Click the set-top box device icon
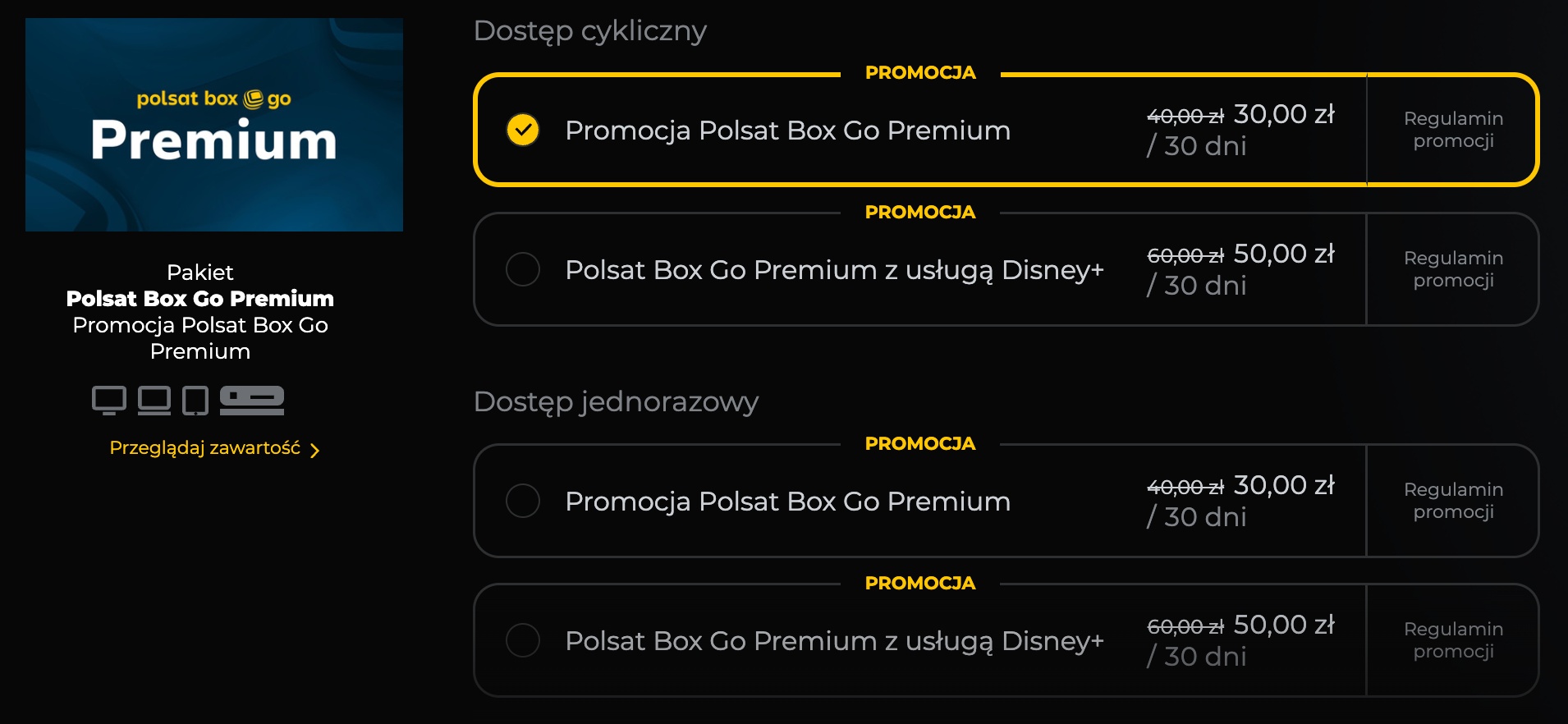Image resolution: width=1568 pixels, height=724 pixels. click(x=252, y=401)
